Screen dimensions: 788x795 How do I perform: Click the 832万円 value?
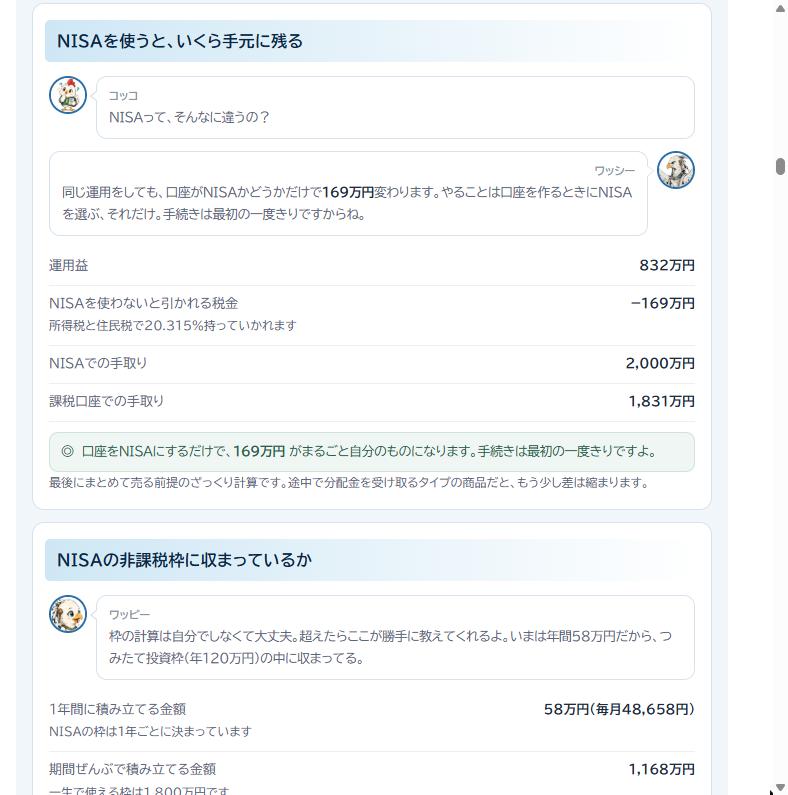[x=667, y=265]
